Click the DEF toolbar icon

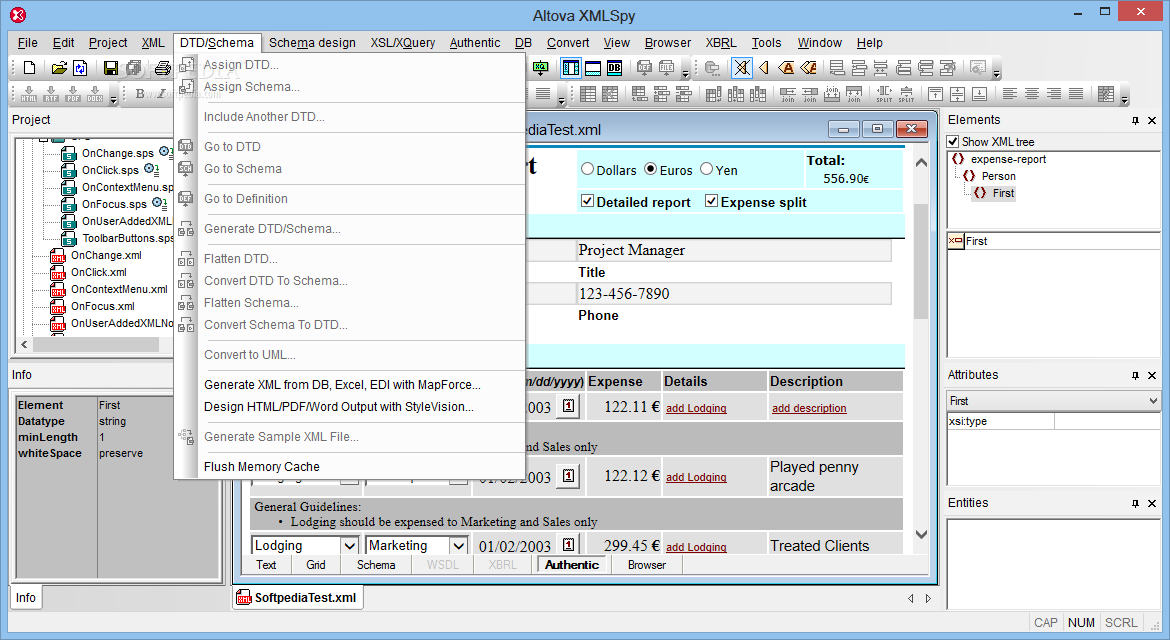click(645, 68)
